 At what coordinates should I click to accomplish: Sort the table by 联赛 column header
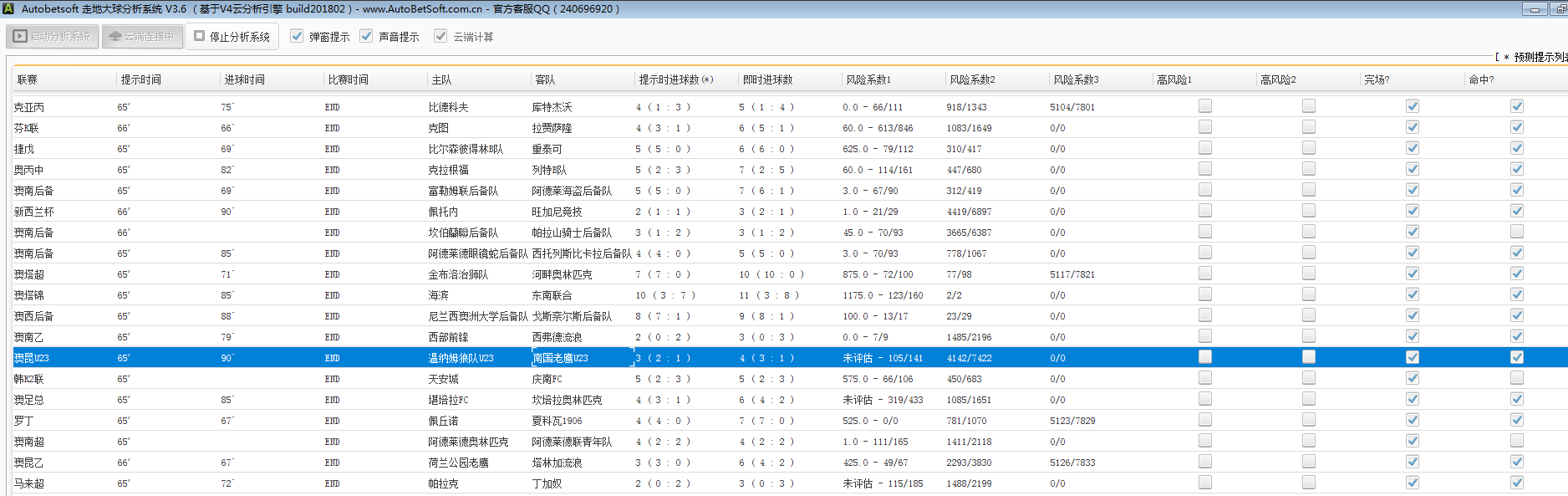pos(28,79)
